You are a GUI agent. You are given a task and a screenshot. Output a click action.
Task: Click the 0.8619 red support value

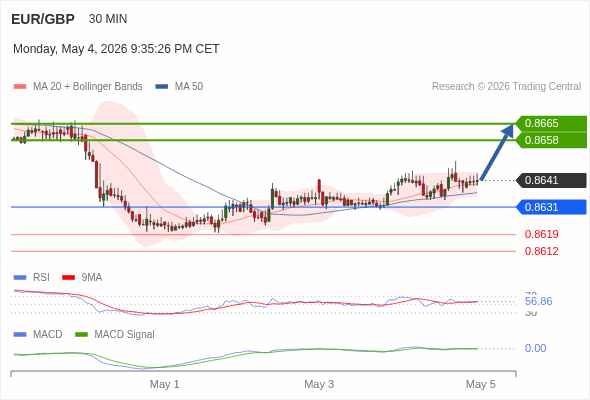[x=541, y=234]
